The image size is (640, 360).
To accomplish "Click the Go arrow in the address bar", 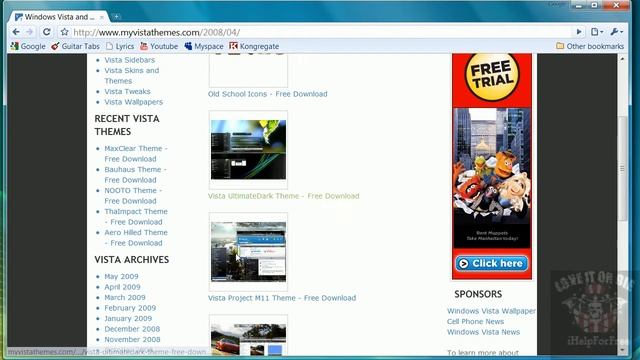I will [579, 32].
